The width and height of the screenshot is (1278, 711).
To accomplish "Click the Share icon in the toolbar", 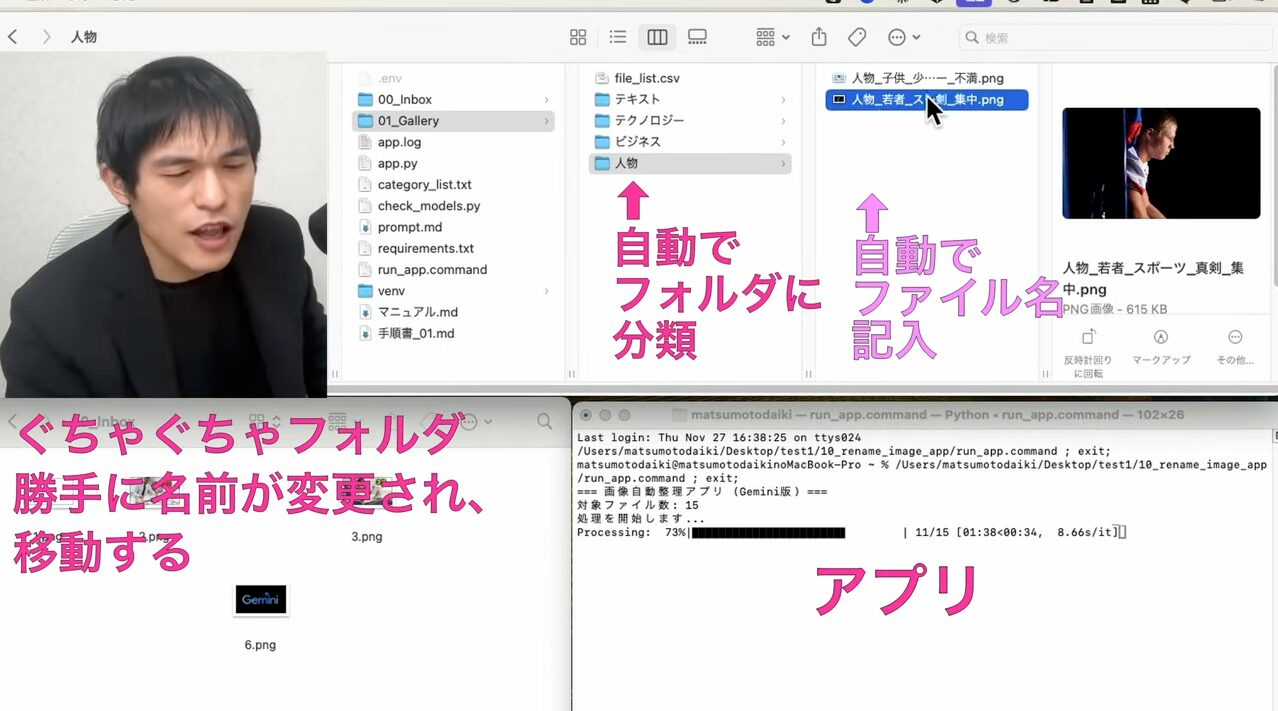I will [819, 37].
